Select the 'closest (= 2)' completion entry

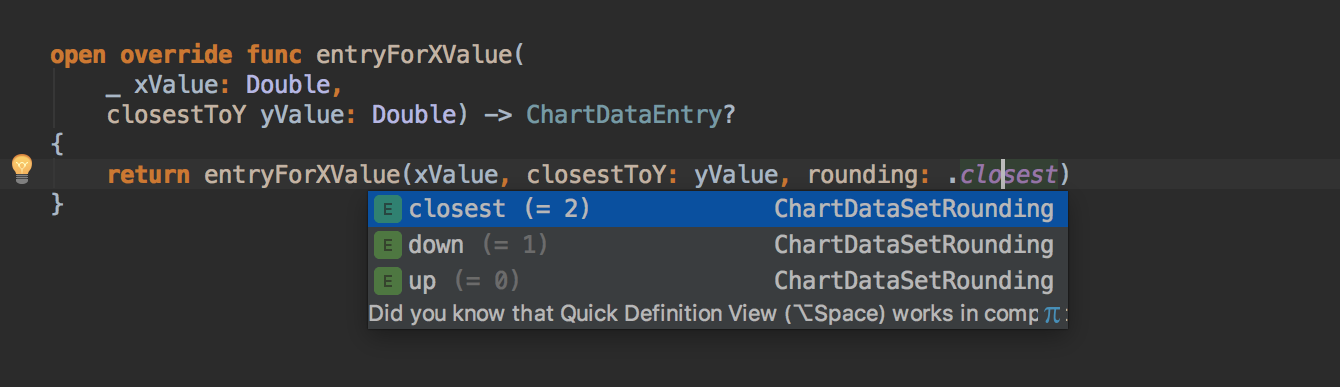717,209
